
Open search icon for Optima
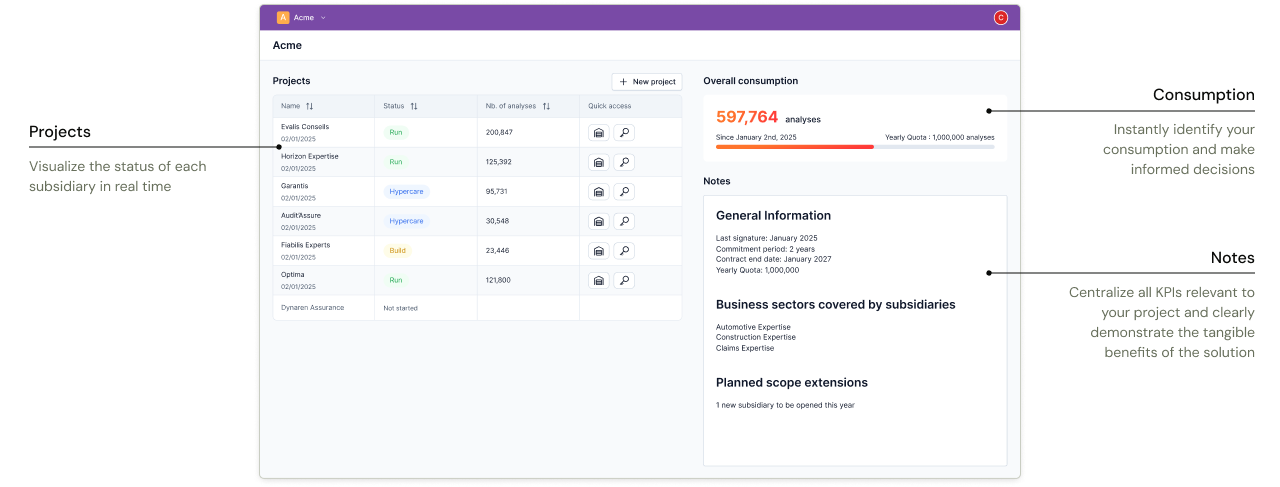pyautogui.click(x=624, y=280)
